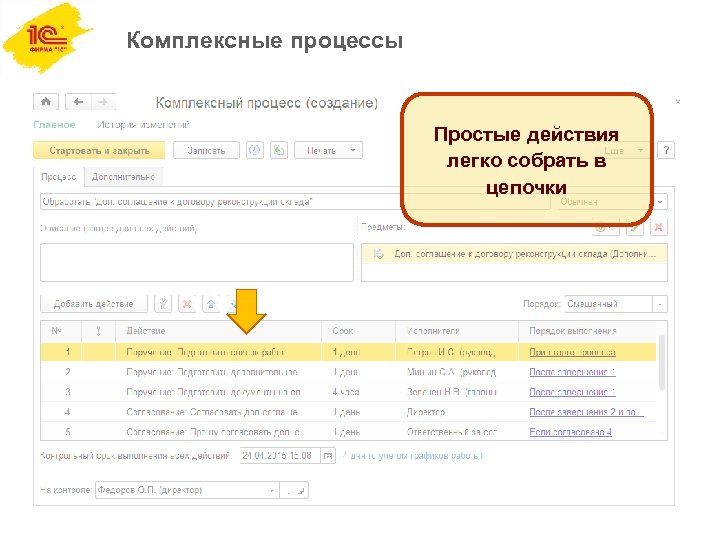Click Доп. соглашение item in Предметы list
This screenshot has height=540, width=720.
[514, 254]
